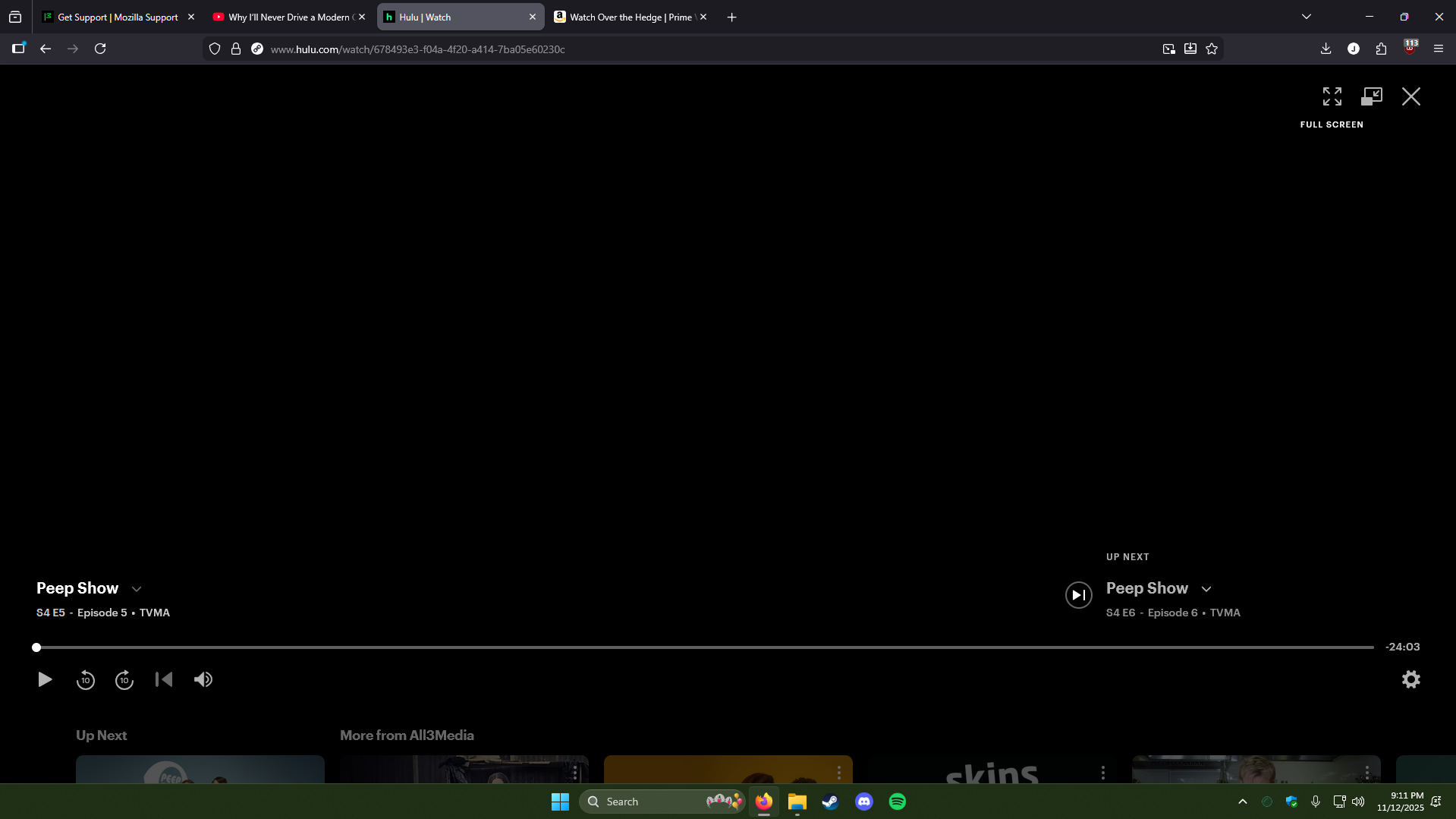Screen dimensions: 1456x819
Task: Open system volume tray control
Action: [x=1358, y=802]
